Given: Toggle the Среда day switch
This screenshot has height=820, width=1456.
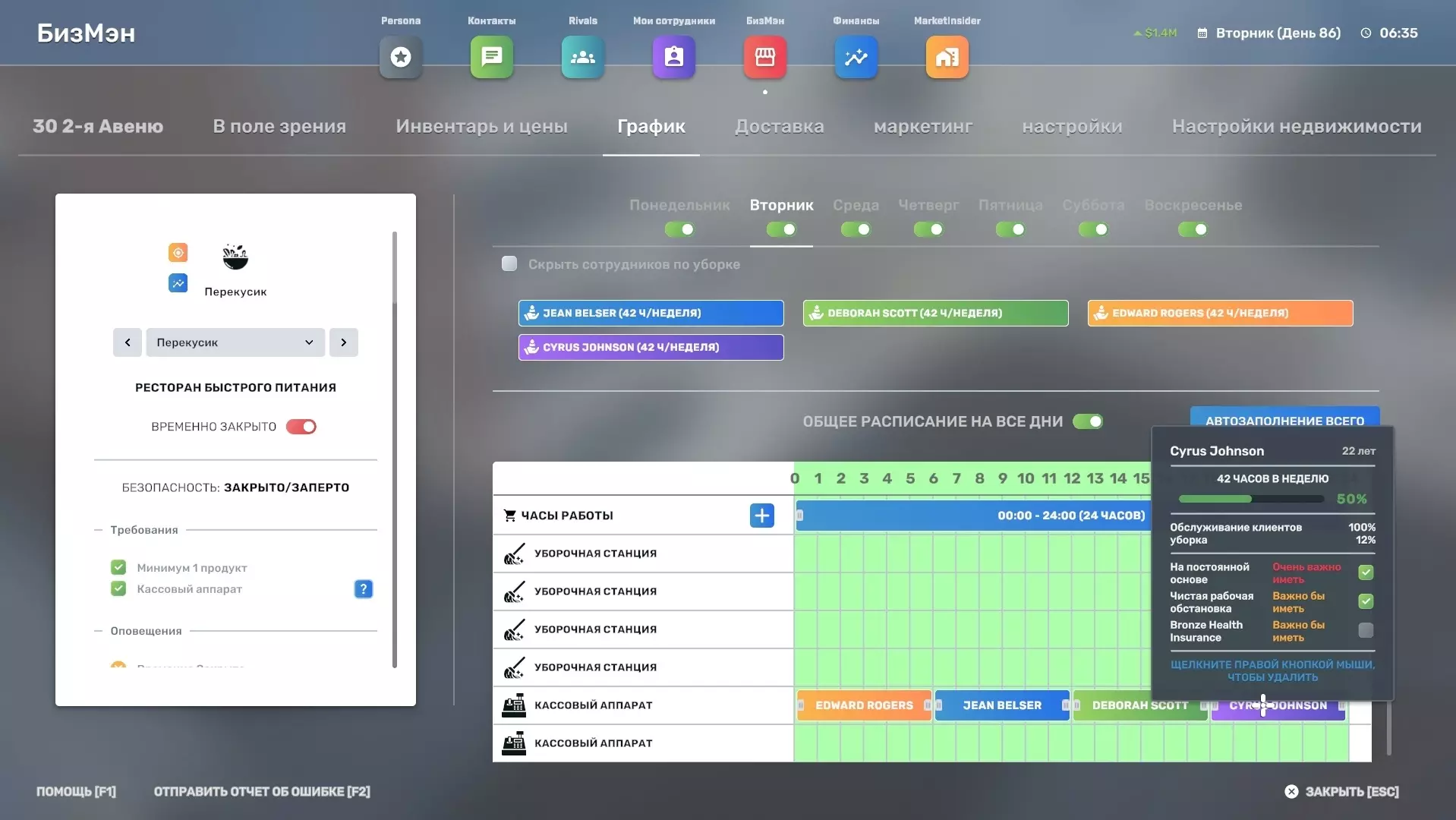Looking at the screenshot, I should coord(856,229).
